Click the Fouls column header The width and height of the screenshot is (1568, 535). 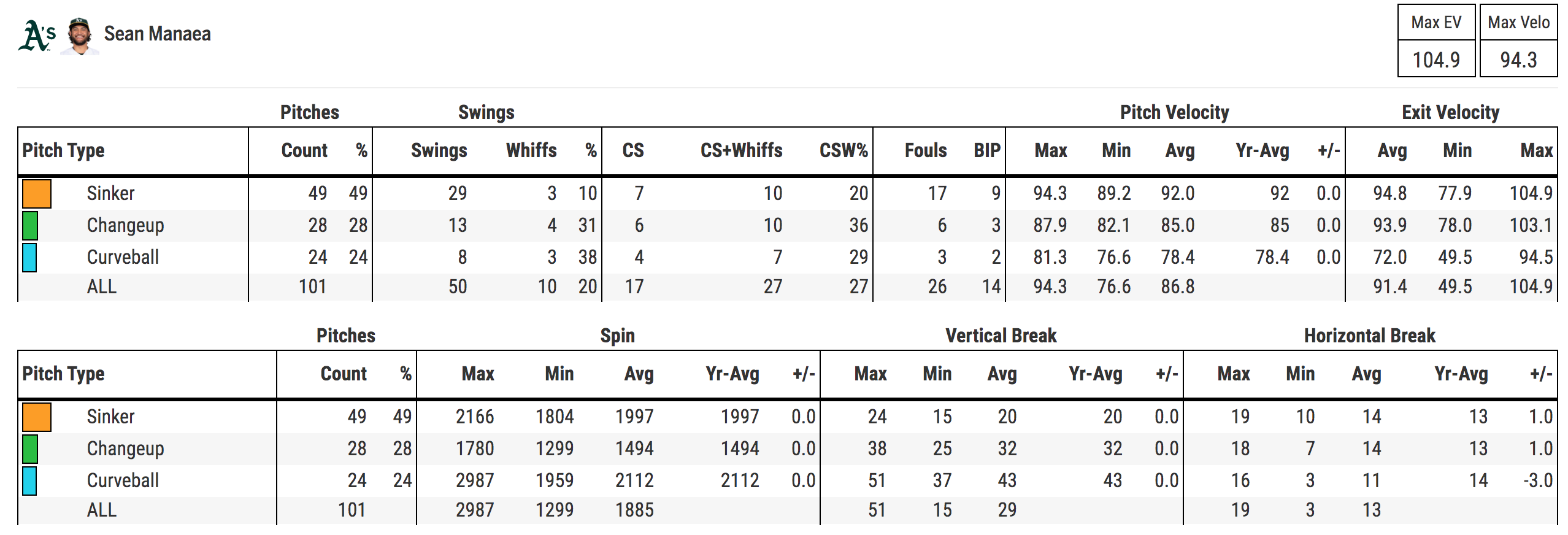(926, 150)
